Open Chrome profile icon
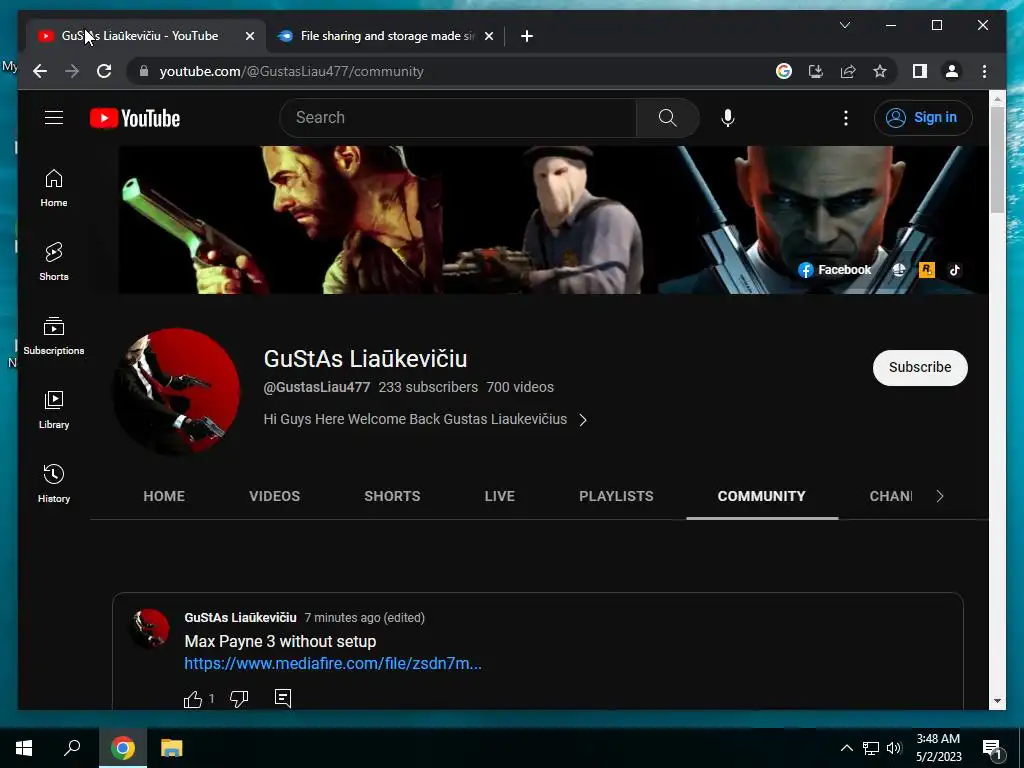Viewport: 1024px width, 768px height. (x=952, y=71)
